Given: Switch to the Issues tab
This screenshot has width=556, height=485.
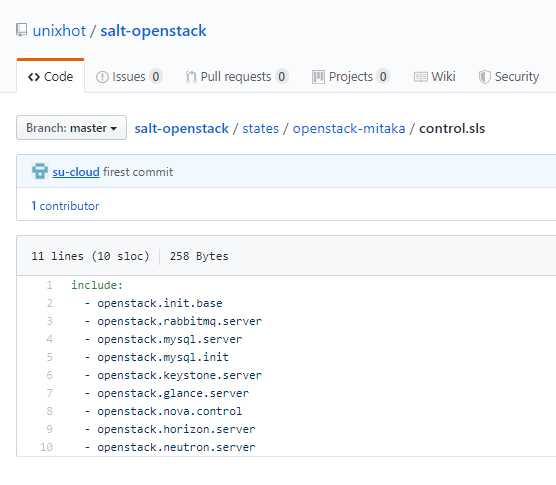Looking at the screenshot, I should pyautogui.click(x=128, y=77).
